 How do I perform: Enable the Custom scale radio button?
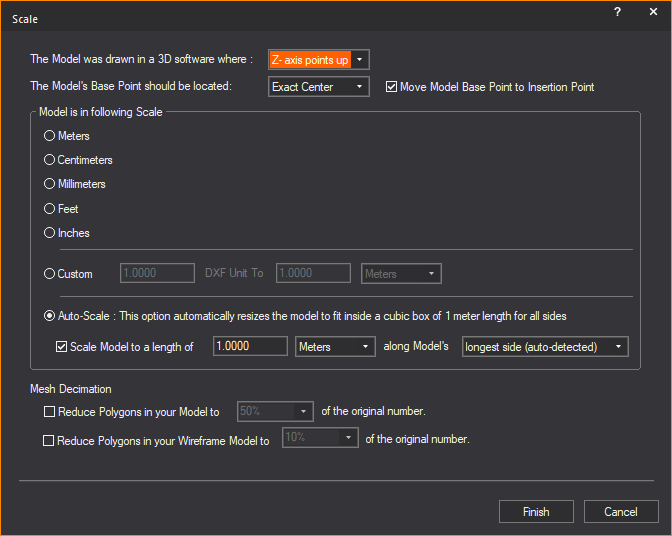click(x=49, y=274)
